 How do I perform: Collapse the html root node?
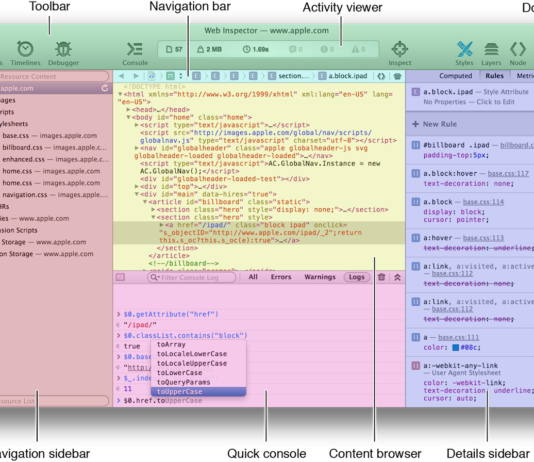point(120,94)
